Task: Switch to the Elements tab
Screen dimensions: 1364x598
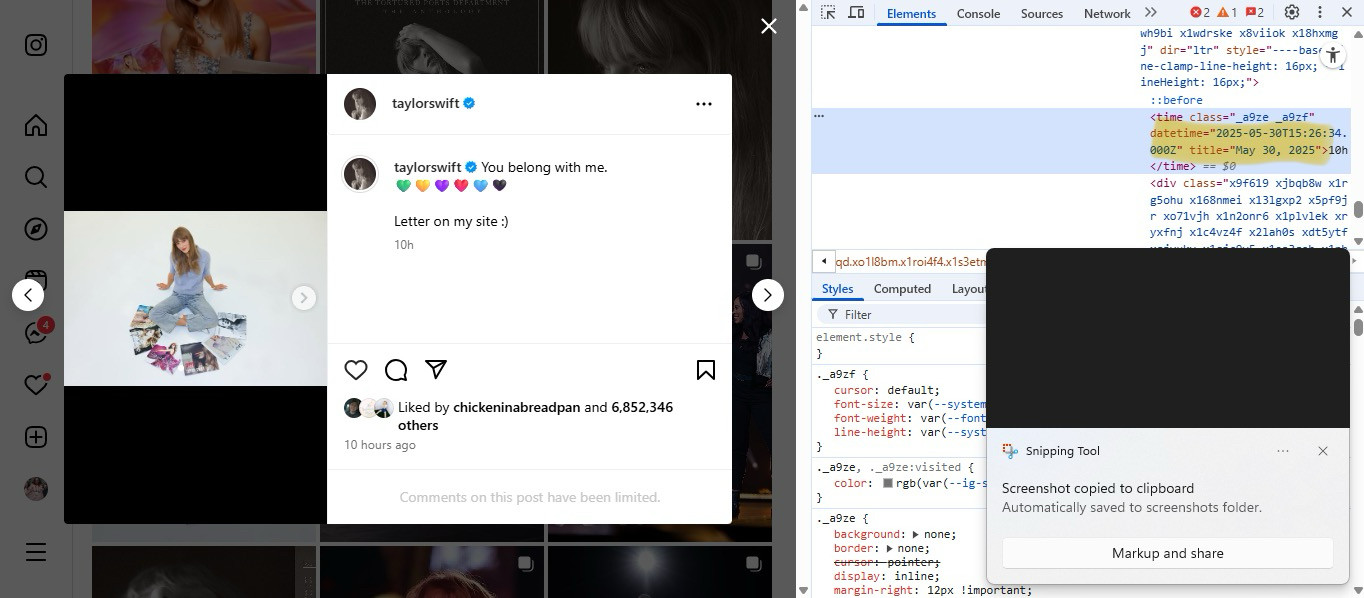Action: (x=911, y=14)
